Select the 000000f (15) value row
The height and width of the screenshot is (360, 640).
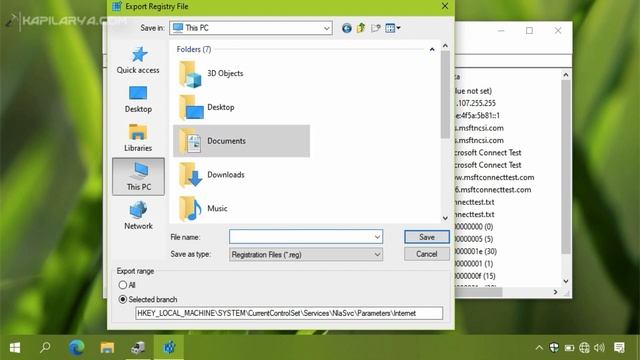point(475,276)
